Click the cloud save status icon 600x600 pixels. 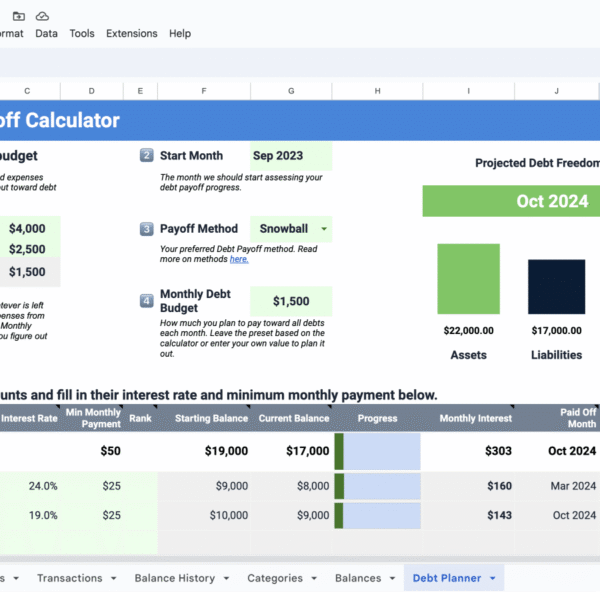(x=42, y=16)
